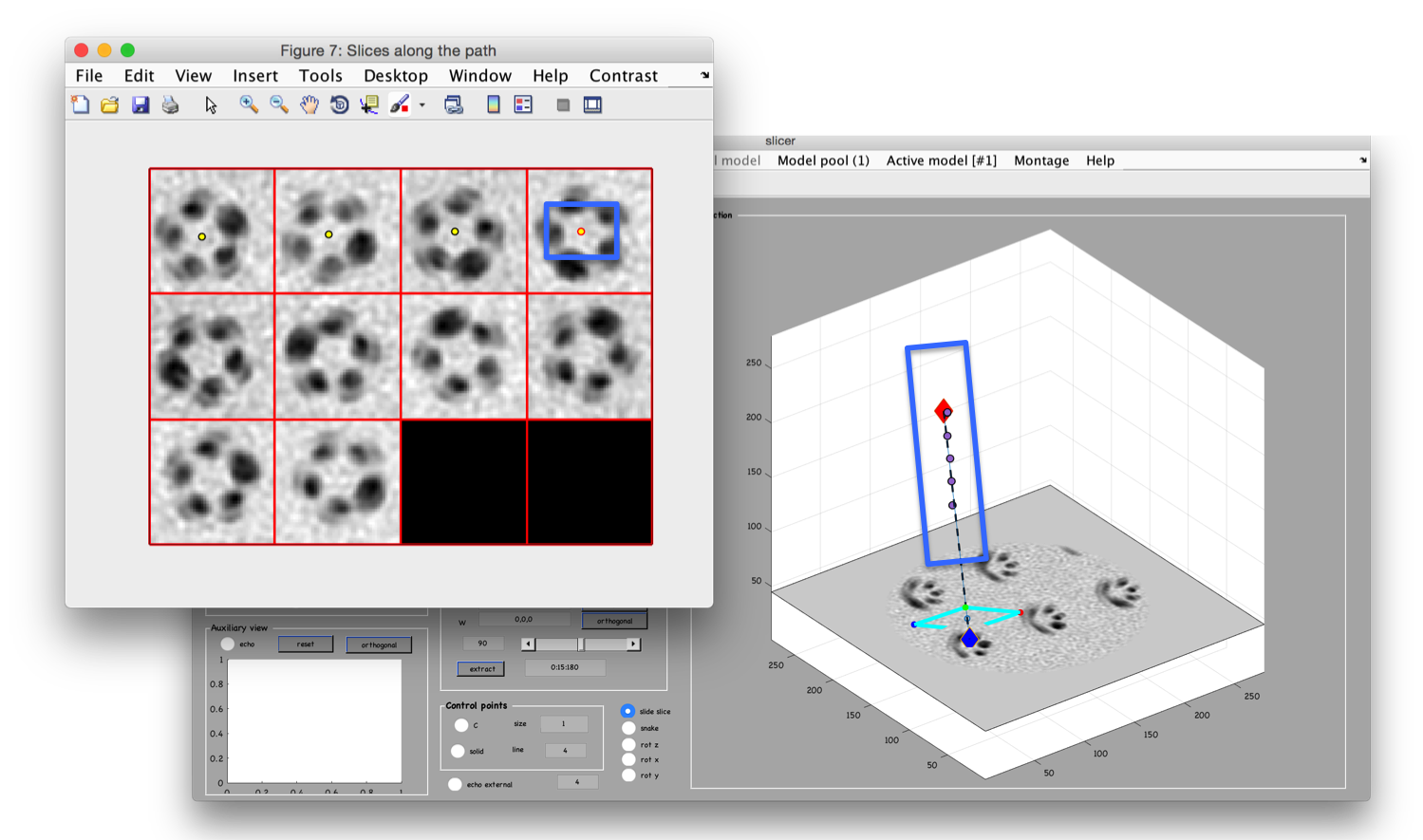This screenshot has width=1423, height=840.
Task: Activate the Zoom Out magnifier tool
Action: pyautogui.click(x=279, y=104)
